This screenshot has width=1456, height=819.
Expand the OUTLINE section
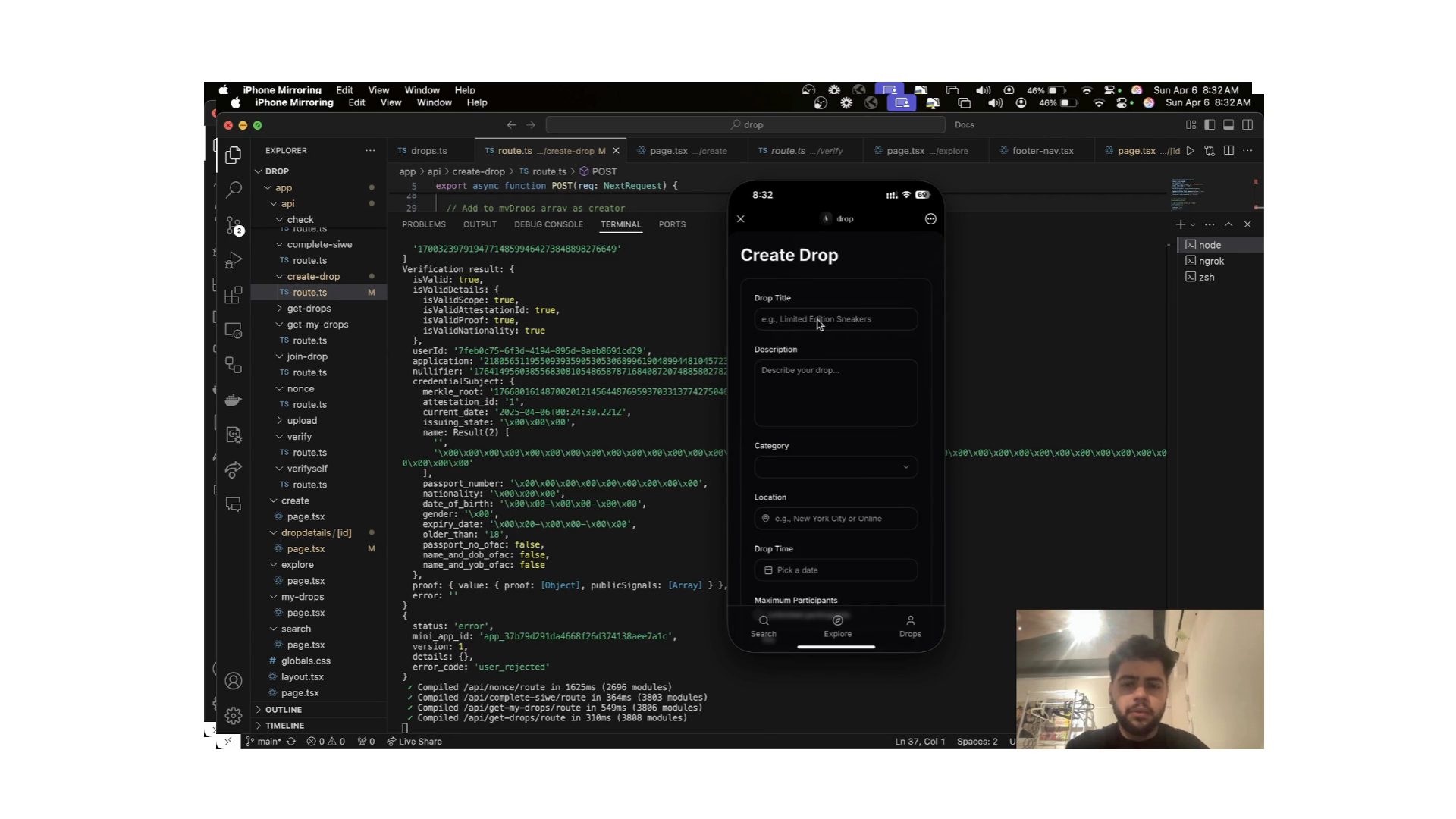tap(284, 710)
